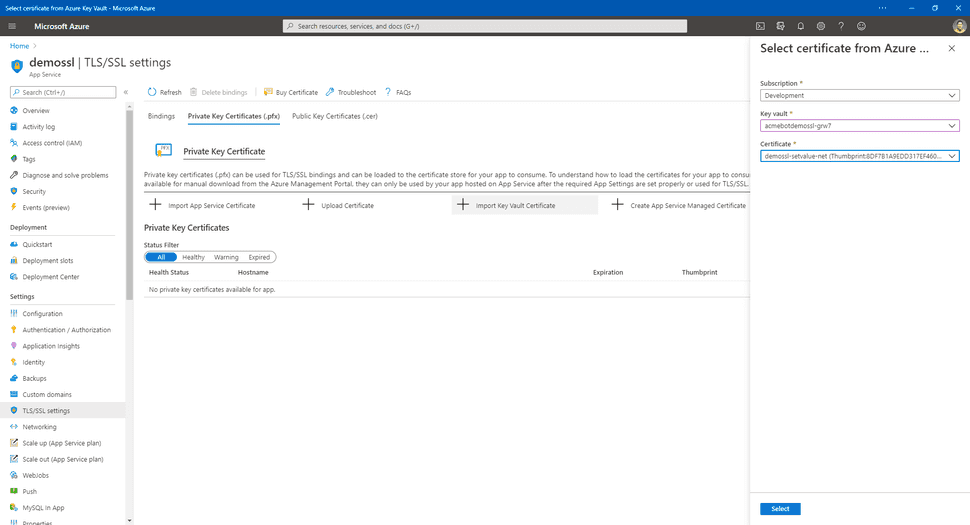
Task: Open Quickstart under Deployment
Action: [37, 244]
